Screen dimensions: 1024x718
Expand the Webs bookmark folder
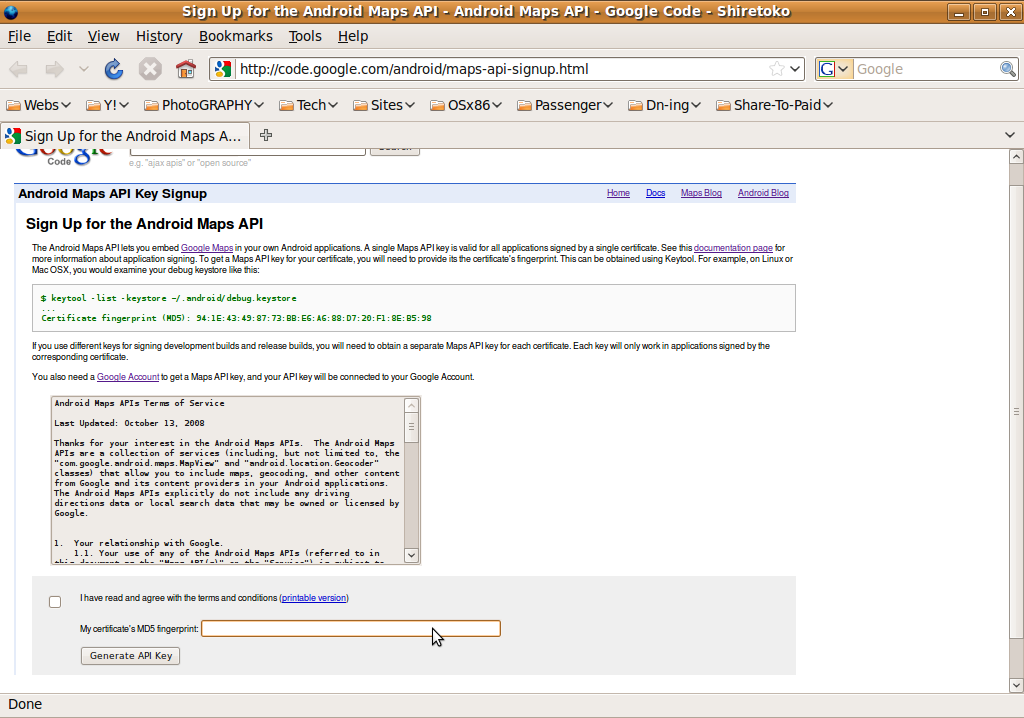pos(39,105)
